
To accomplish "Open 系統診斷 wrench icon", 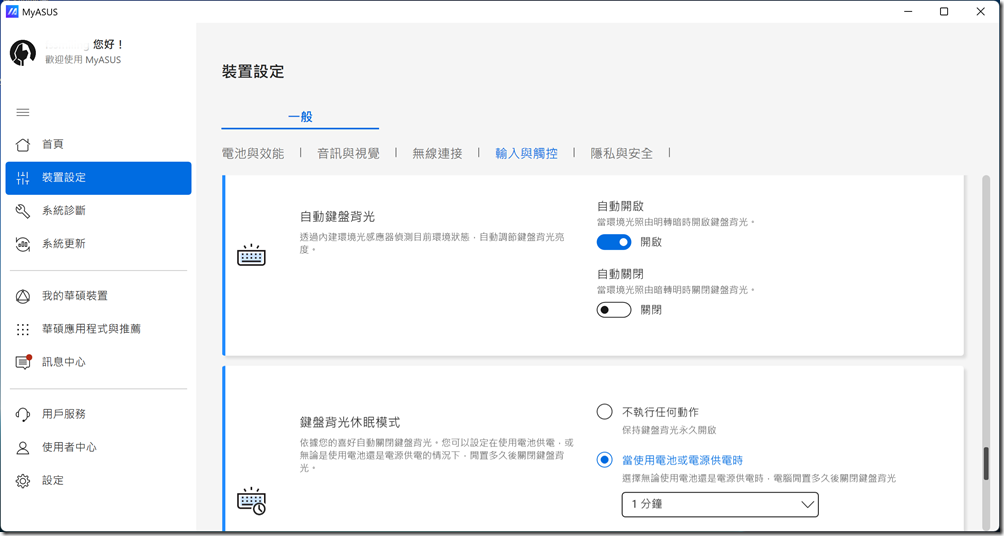I will pos(23,210).
